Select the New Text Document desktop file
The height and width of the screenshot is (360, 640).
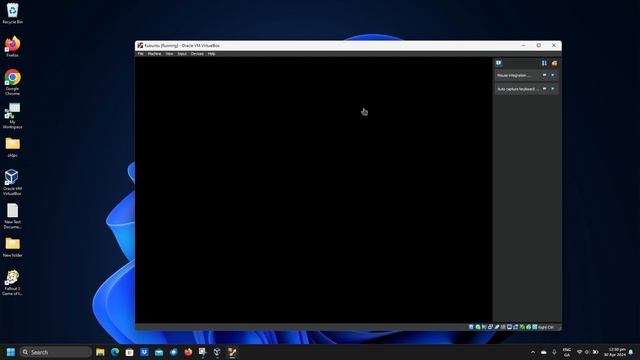[12, 216]
